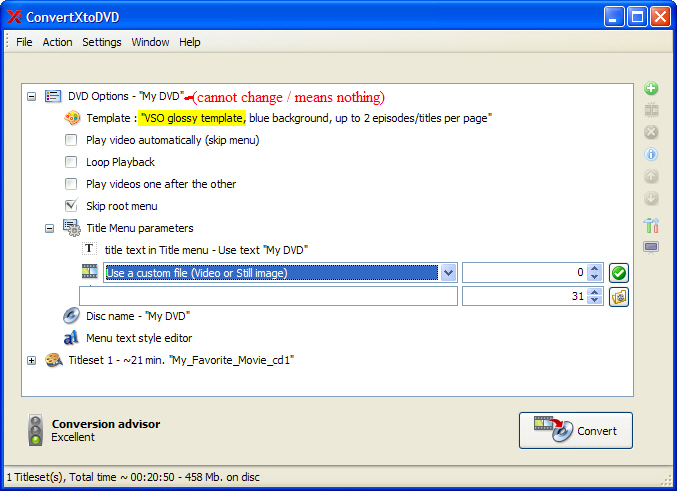Open the File menu
This screenshot has width=677, height=491.
click(24, 42)
